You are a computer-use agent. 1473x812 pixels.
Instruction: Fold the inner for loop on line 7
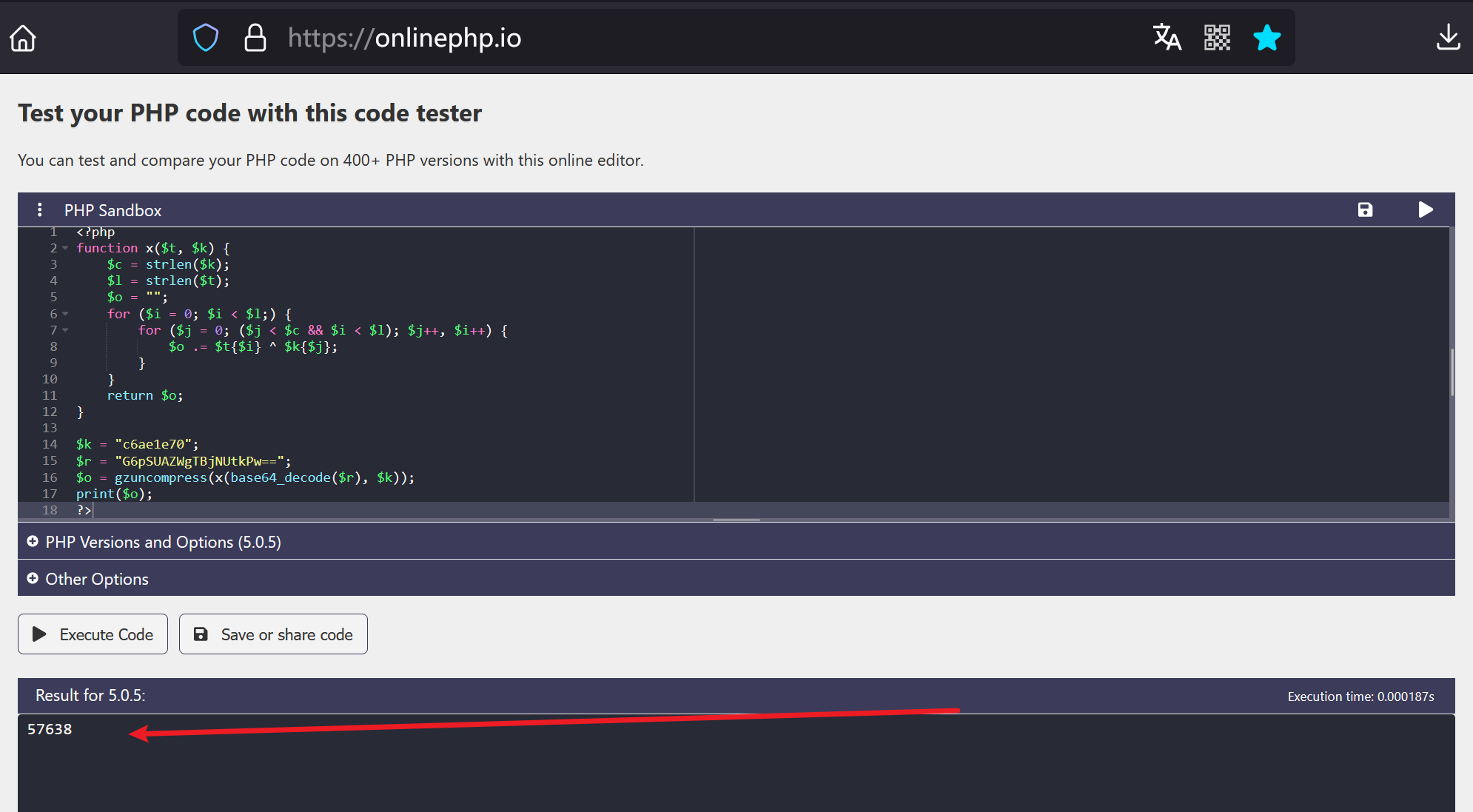65,330
